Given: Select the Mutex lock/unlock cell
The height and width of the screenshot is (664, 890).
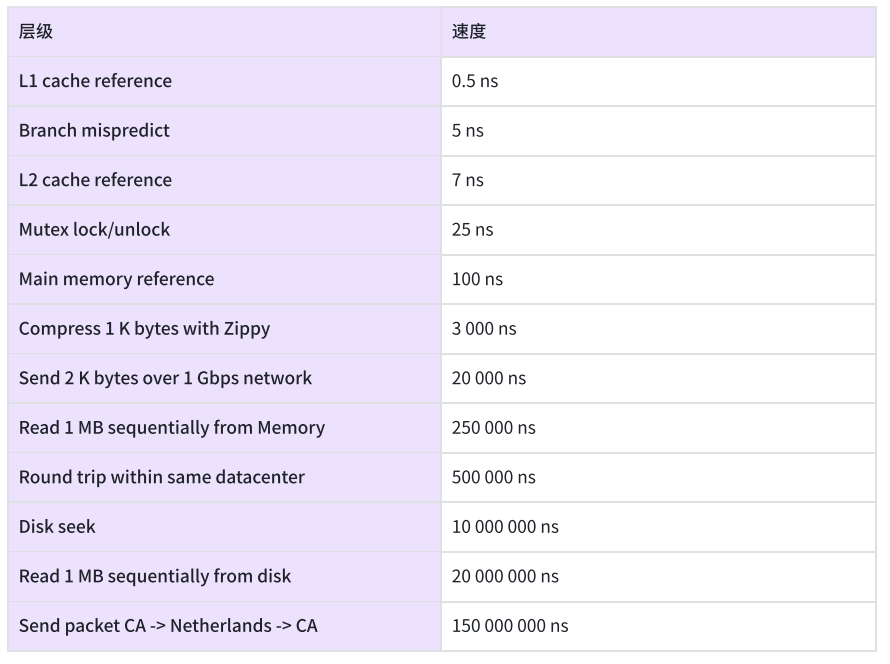Looking at the screenshot, I should point(225,230).
